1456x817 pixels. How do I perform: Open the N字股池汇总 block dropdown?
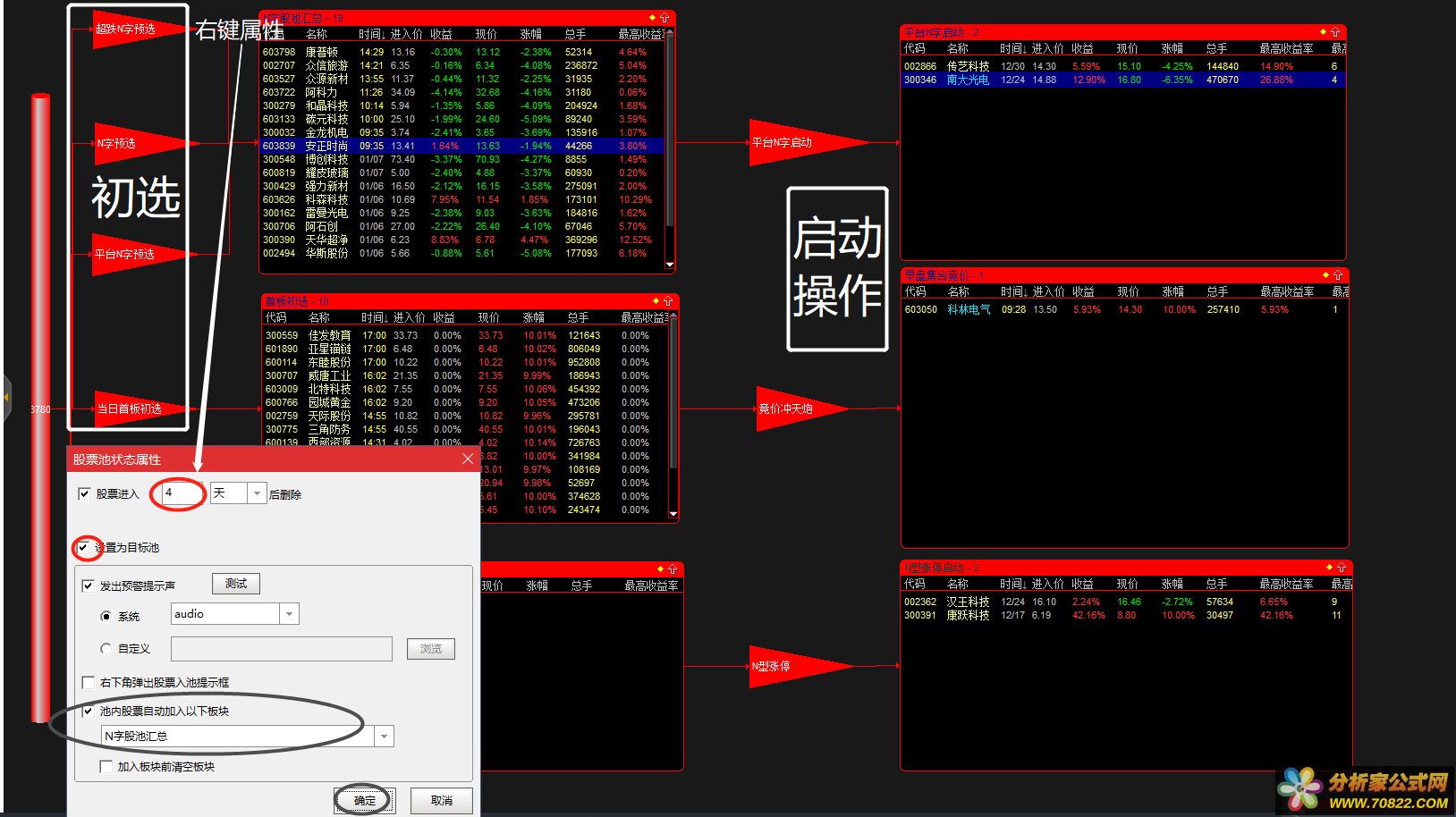tap(384, 737)
